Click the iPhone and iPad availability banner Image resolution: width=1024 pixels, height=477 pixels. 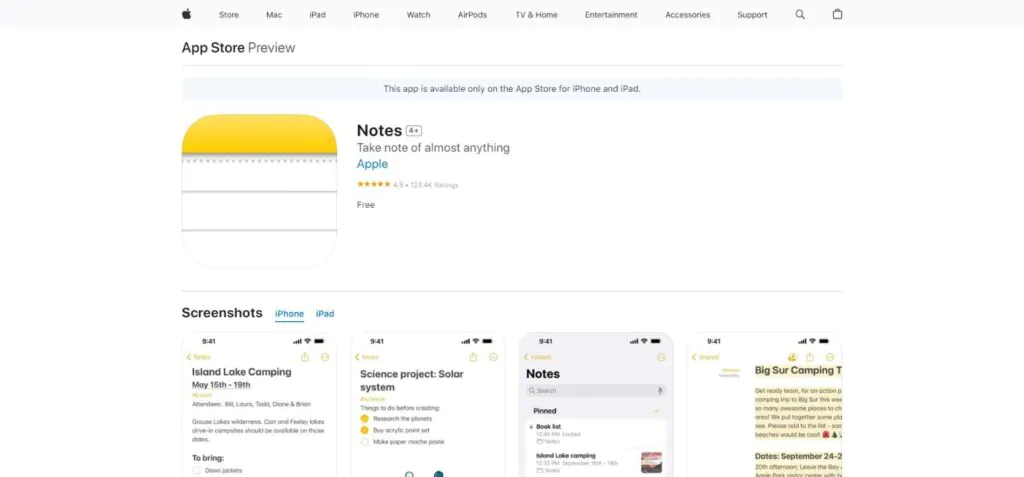(x=512, y=89)
